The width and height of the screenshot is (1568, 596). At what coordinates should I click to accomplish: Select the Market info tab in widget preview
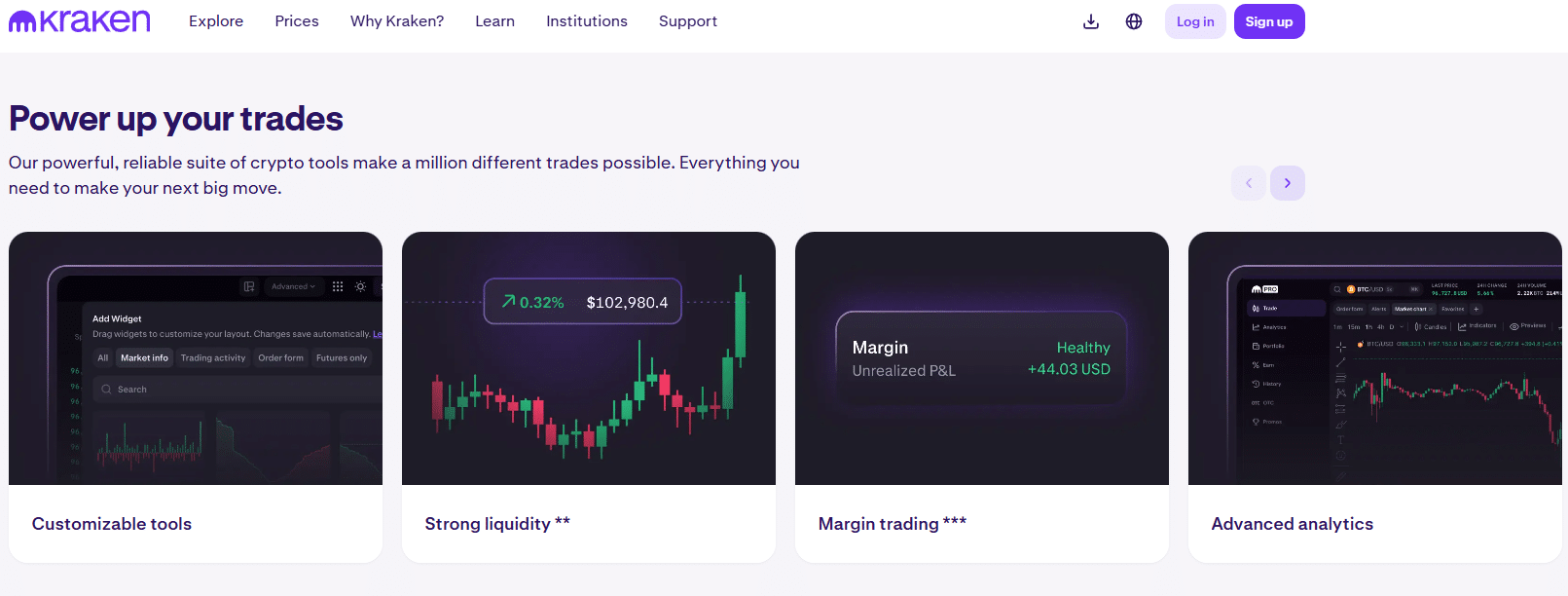point(144,357)
